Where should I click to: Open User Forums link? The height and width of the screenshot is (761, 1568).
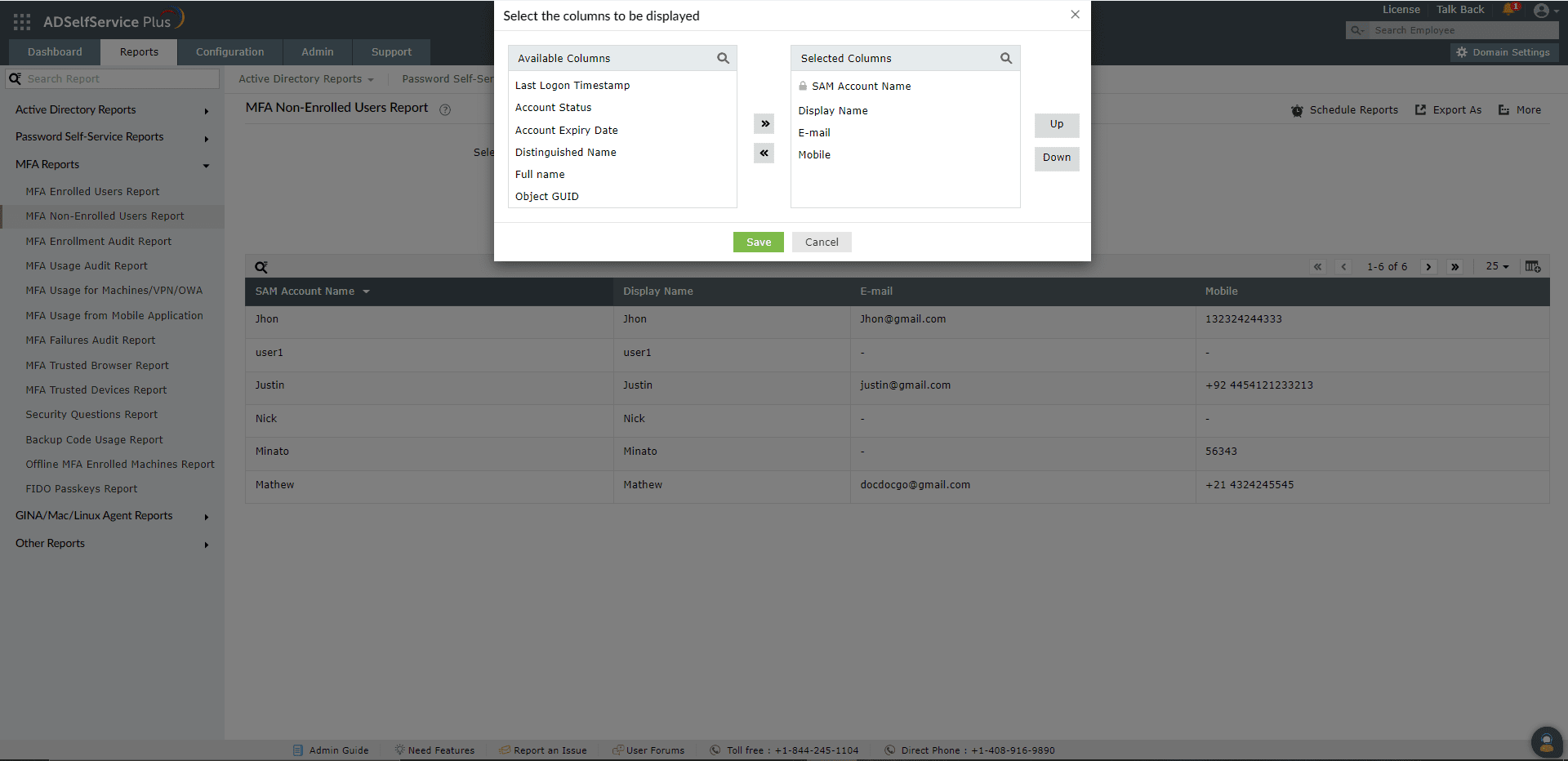click(x=648, y=750)
